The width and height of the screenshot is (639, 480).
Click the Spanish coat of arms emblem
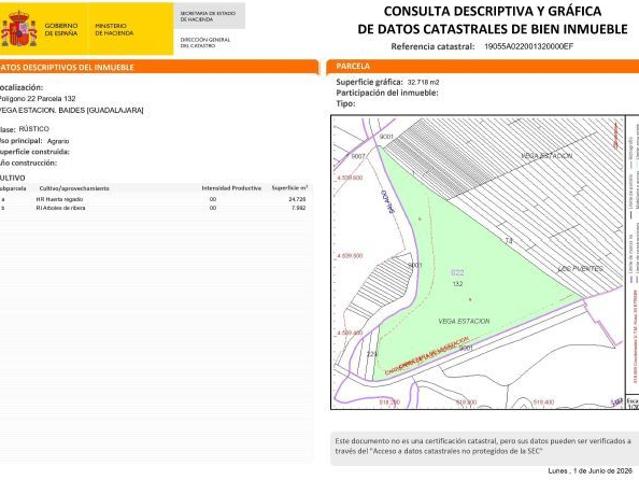pyautogui.click(x=19, y=29)
